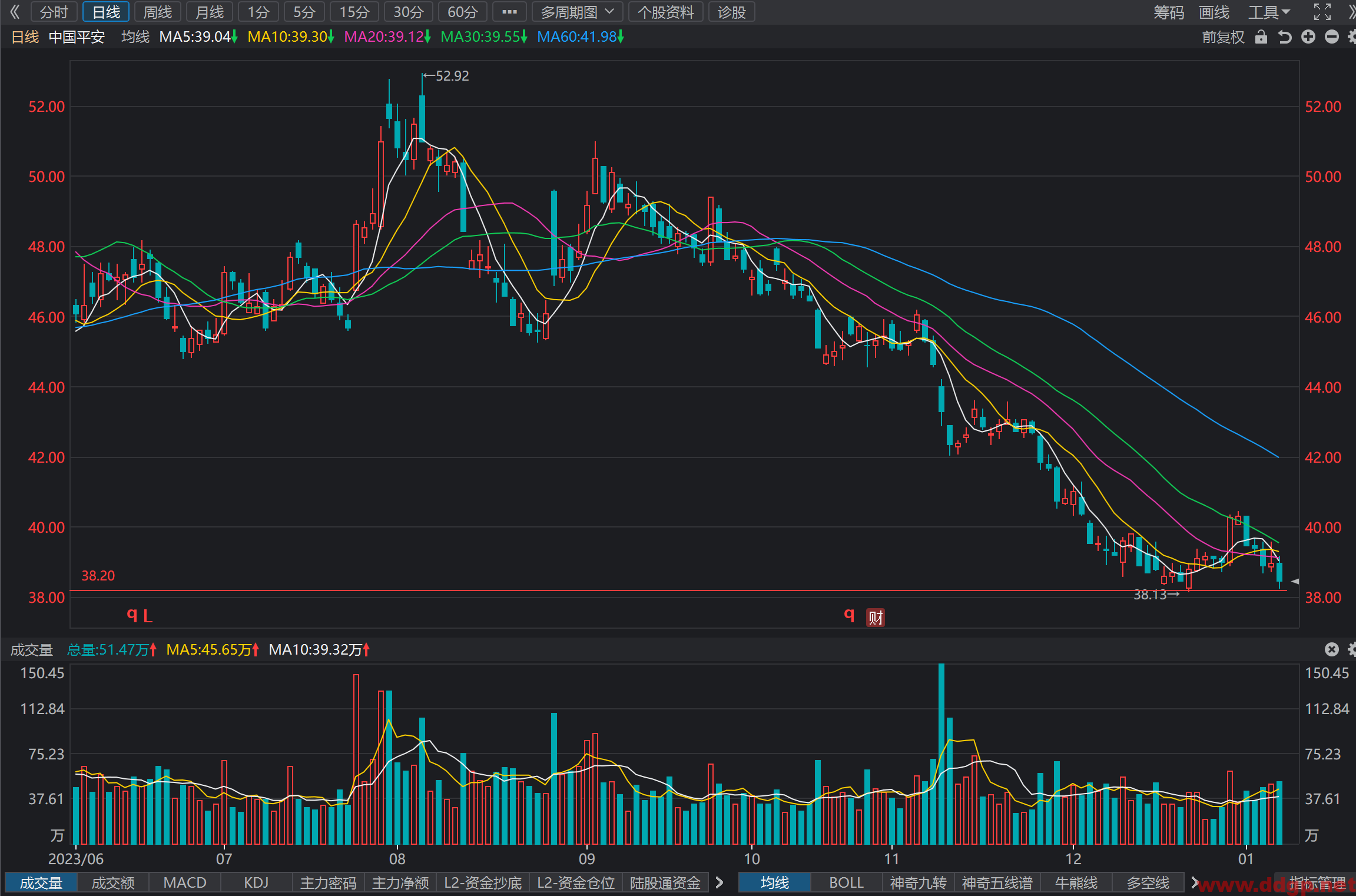Select the 月线 monthly period
The width and height of the screenshot is (1356, 896).
[x=210, y=12]
